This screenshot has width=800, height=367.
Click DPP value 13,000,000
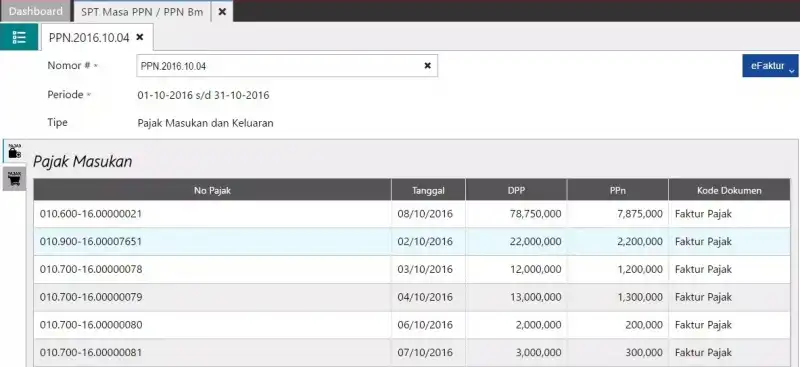pos(536,297)
